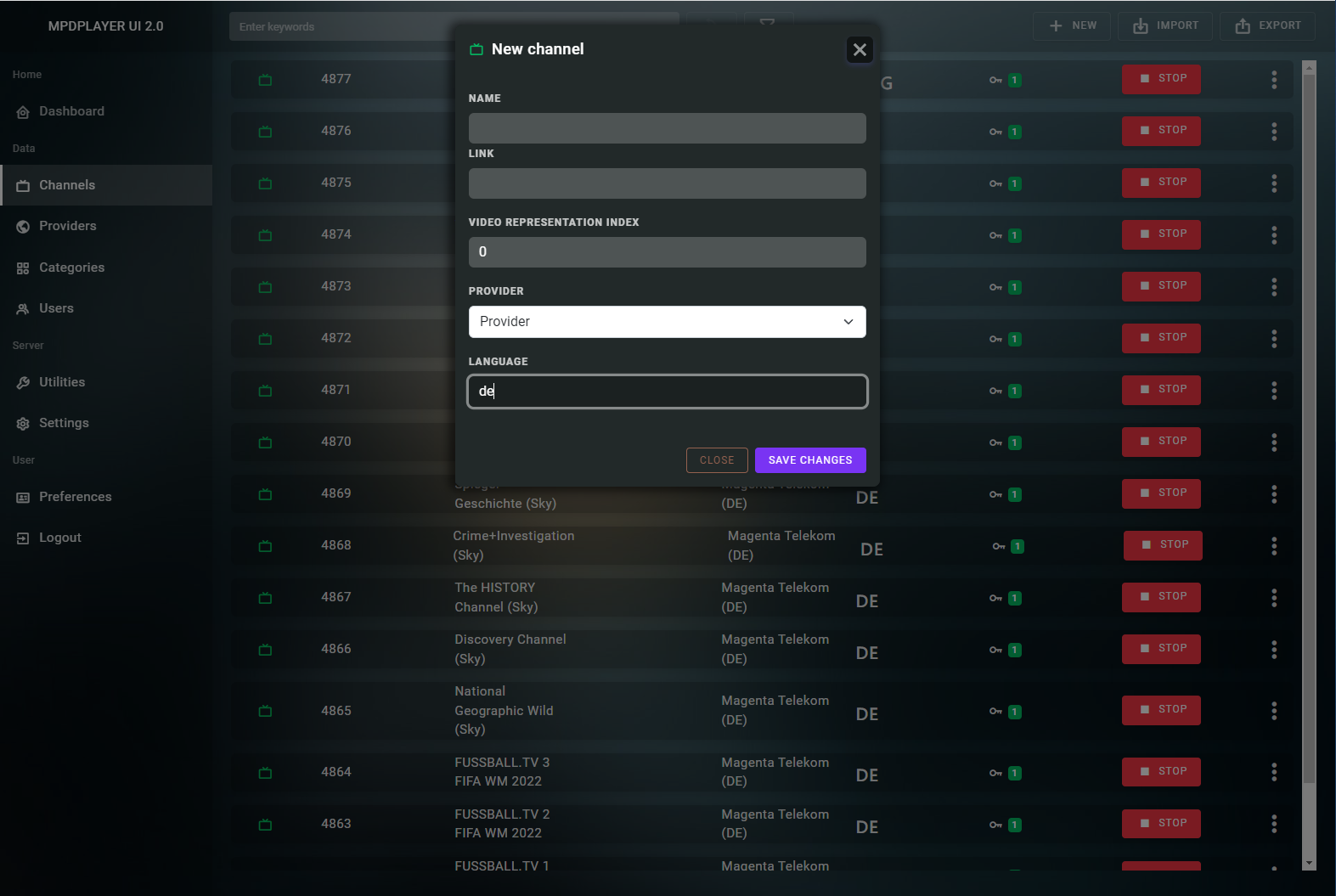
Task: Stop channel 4867 The HISTORY Channel
Action: point(1161,597)
